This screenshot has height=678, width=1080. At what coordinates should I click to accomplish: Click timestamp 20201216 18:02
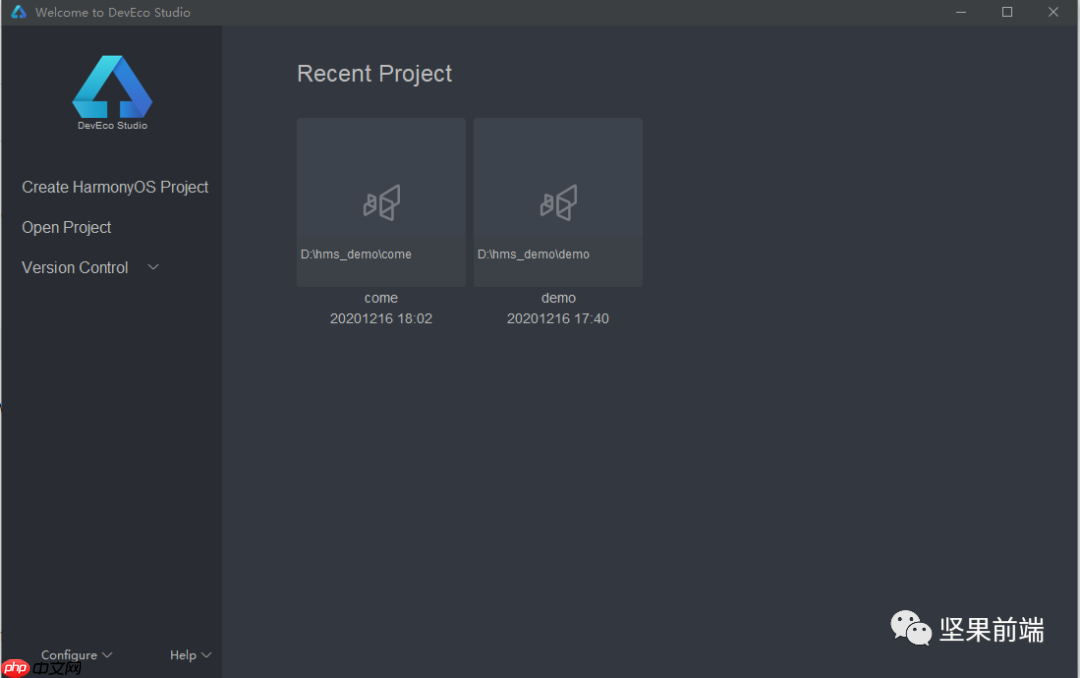coord(381,318)
